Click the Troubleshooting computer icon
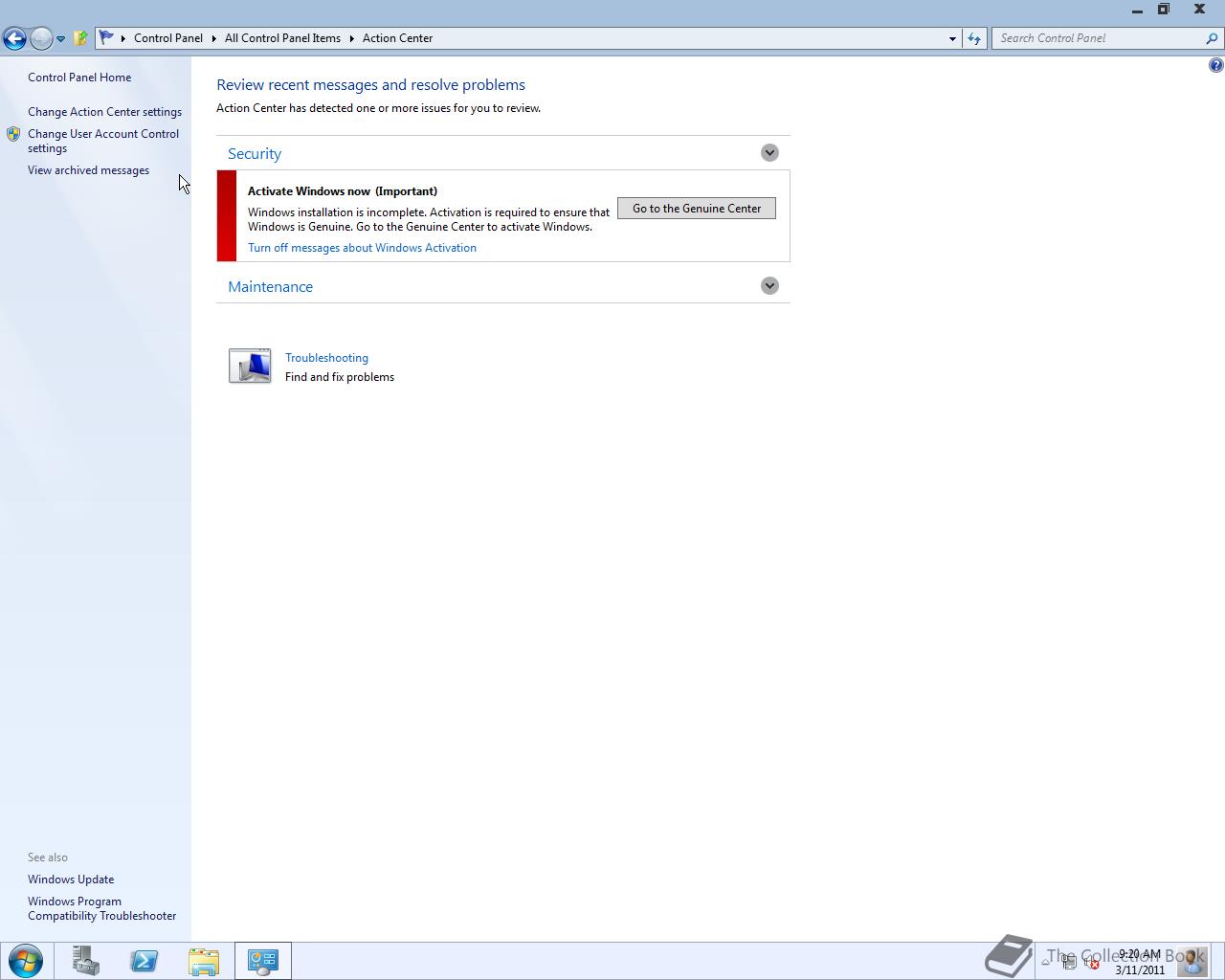This screenshot has width=1225, height=980. (250, 366)
